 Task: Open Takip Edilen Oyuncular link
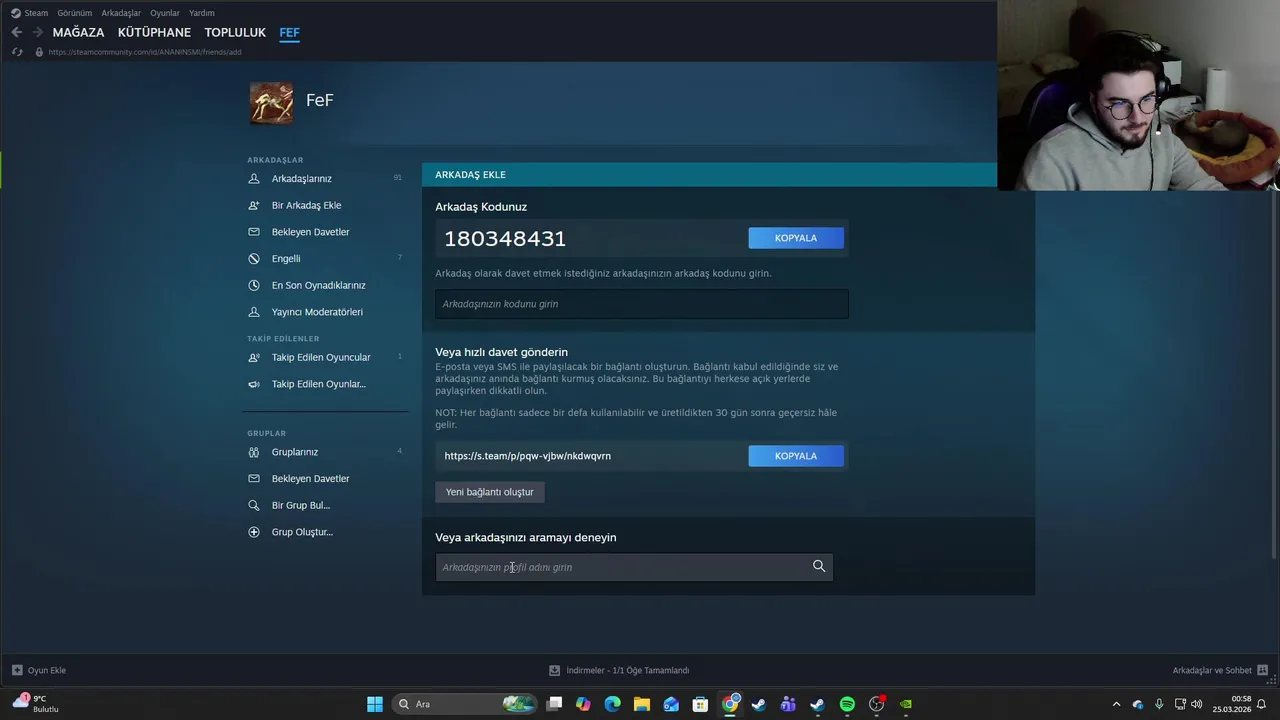click(x=321, y=357)
